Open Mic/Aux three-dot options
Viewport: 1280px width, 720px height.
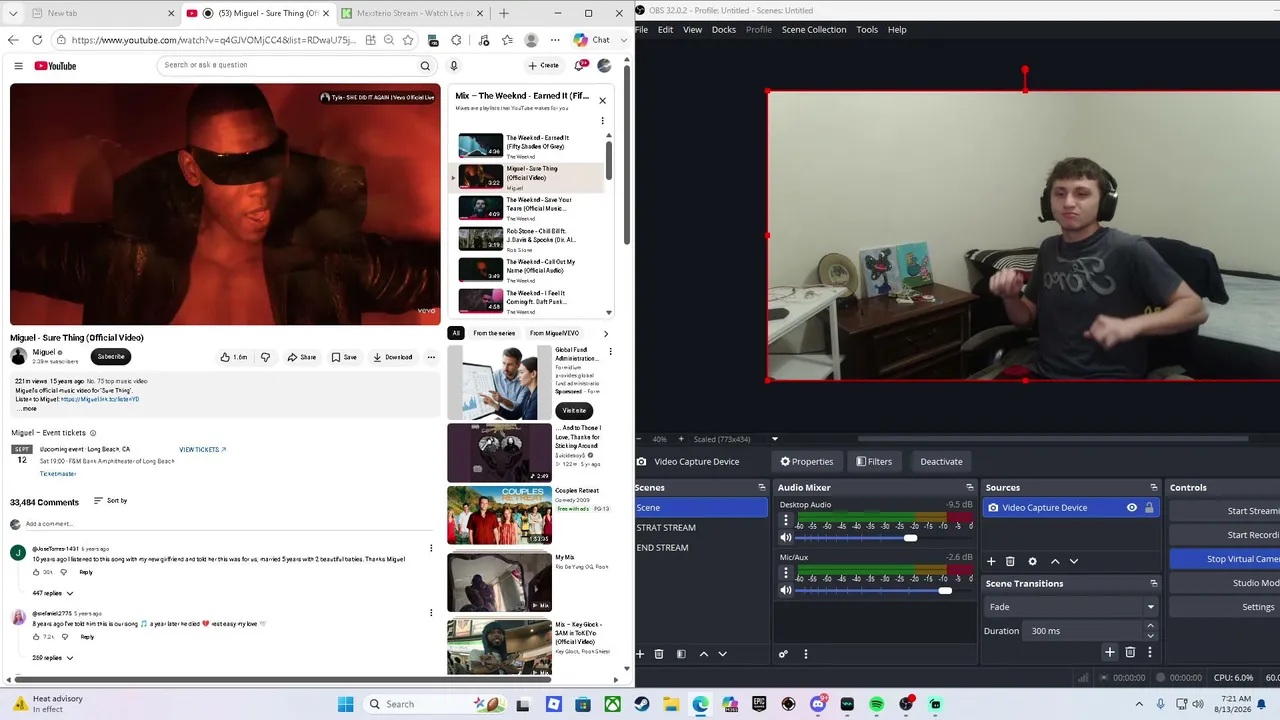tap(786, 573)
